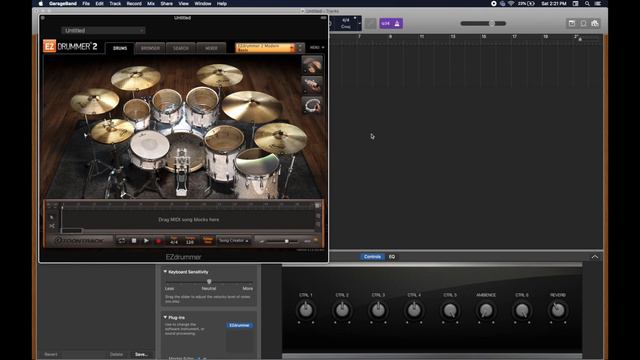640x360 pixels.
Task: Switch to the EQ tab
Action: click(x=392, y=257)
